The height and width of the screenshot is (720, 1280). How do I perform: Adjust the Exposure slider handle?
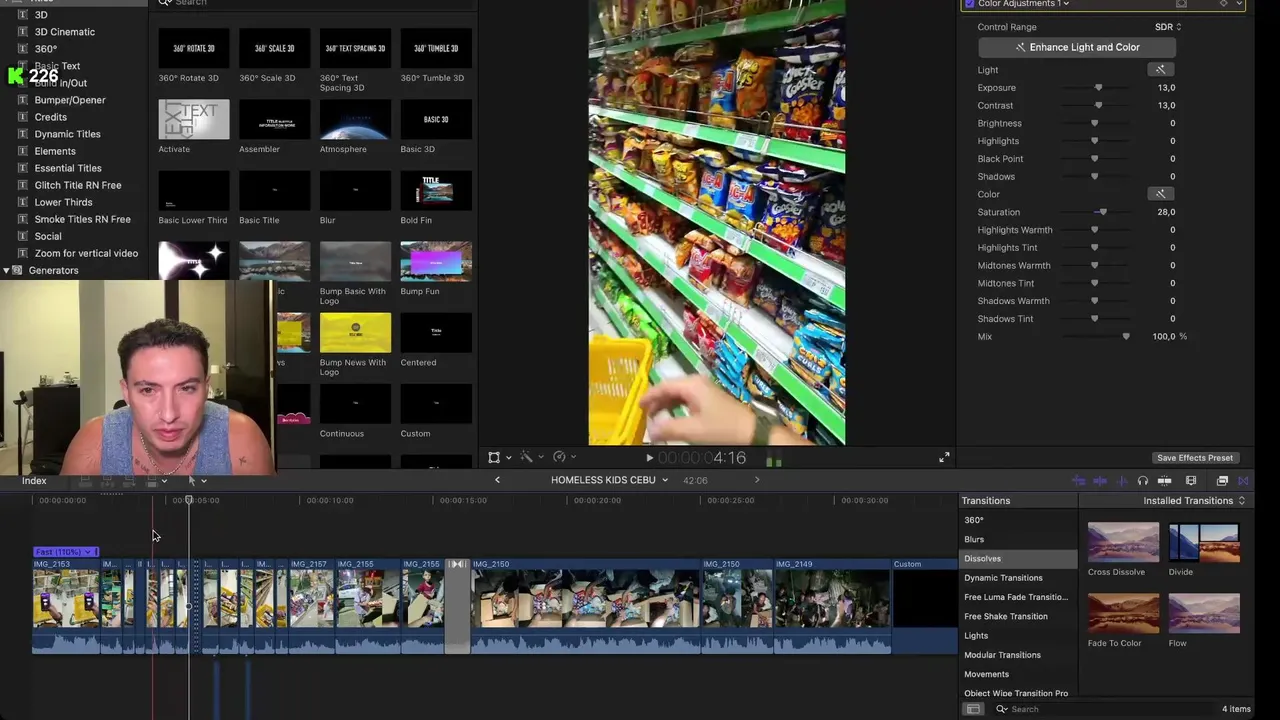point(1099,88)
